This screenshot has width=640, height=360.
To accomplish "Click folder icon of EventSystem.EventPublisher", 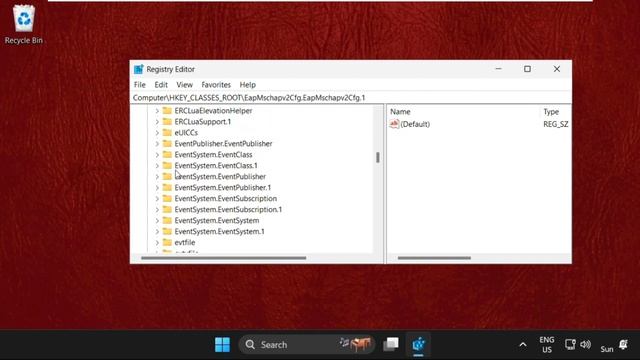I will (167, 176).
